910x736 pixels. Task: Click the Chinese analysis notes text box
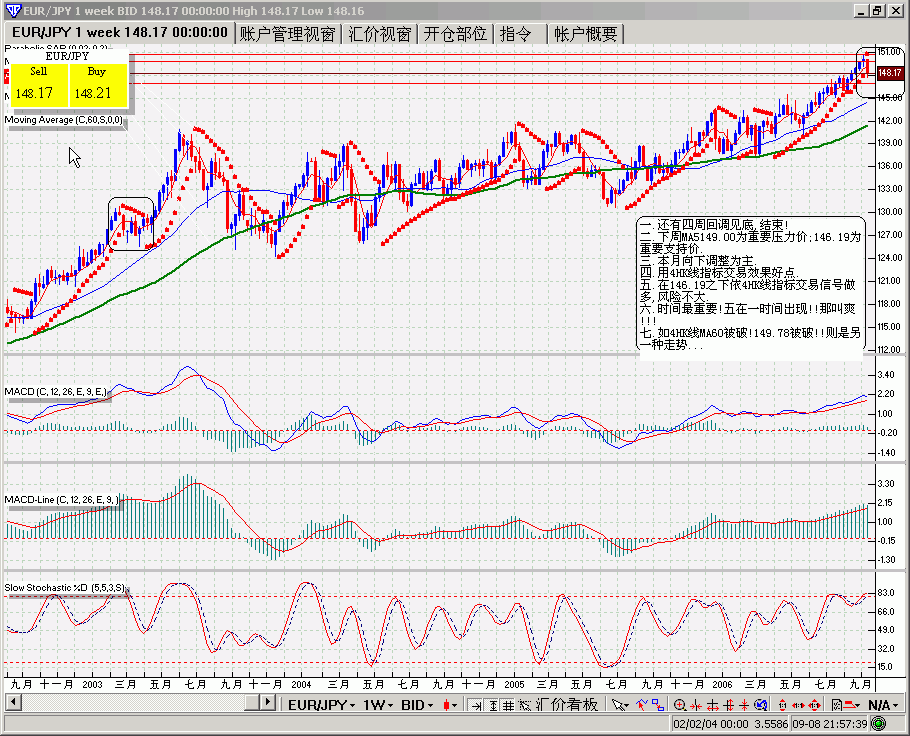[750, 284]
